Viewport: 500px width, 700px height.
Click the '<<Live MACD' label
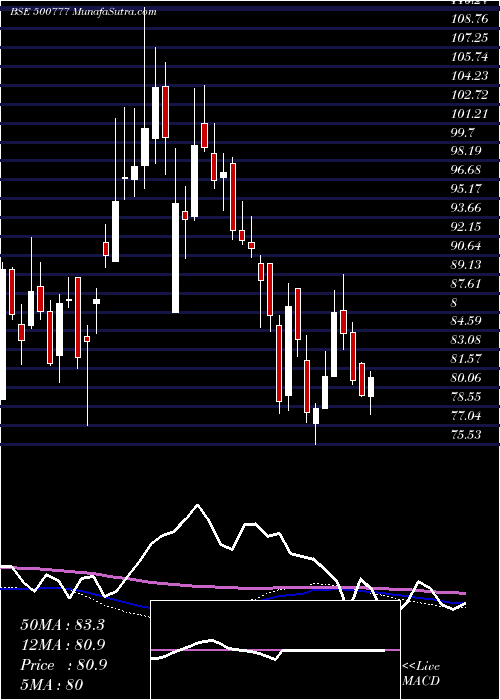pyautogui.click(x=421, y=674)
